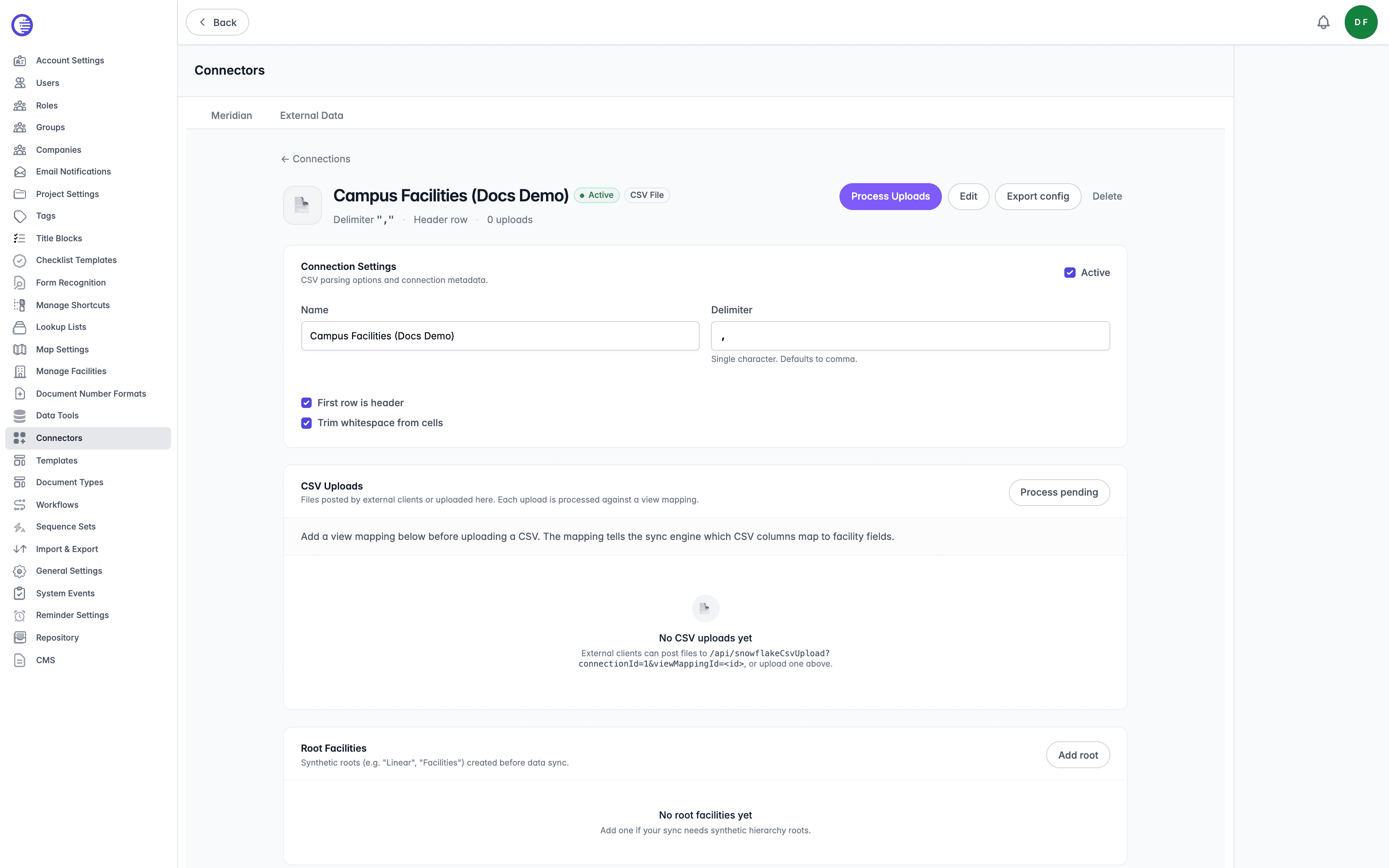
Task: Click the Process Uploads button
Action: point(890,196)
